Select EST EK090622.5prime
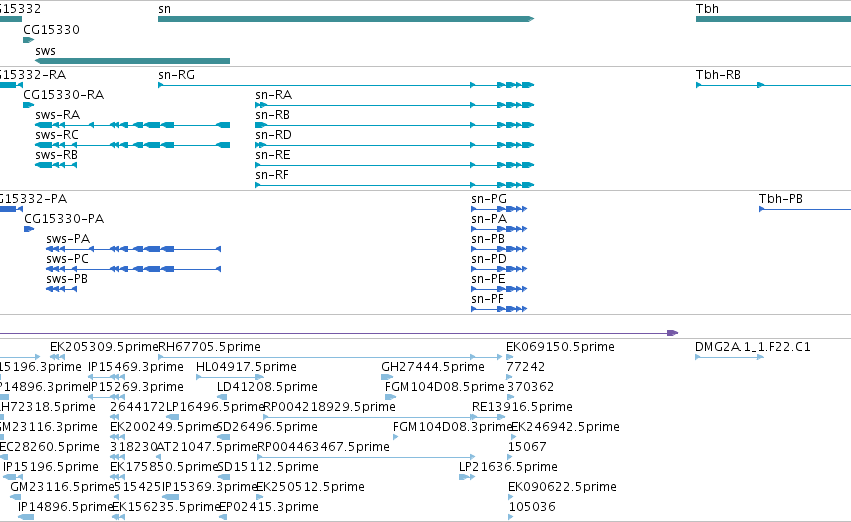This screenshot has width=851, height=522. [562, 488]
